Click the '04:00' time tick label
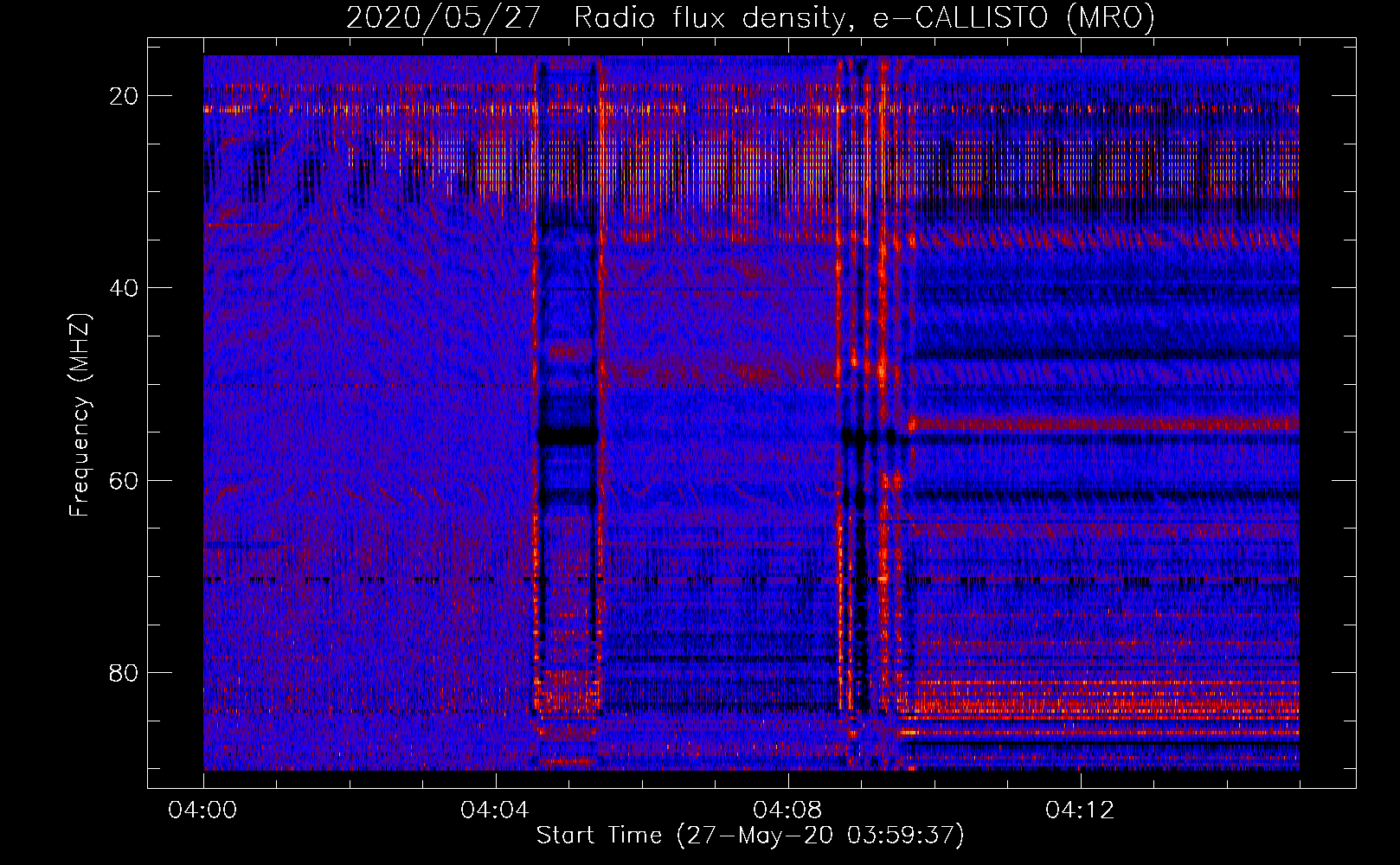Screen dimensions: 1400x865 (203, 811)
